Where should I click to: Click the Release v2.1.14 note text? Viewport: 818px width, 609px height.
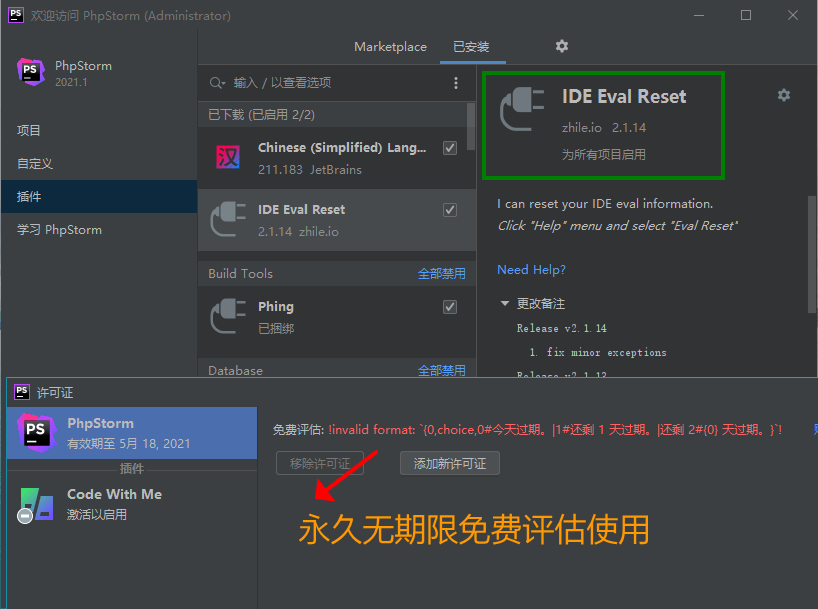[x=561, y=328]
